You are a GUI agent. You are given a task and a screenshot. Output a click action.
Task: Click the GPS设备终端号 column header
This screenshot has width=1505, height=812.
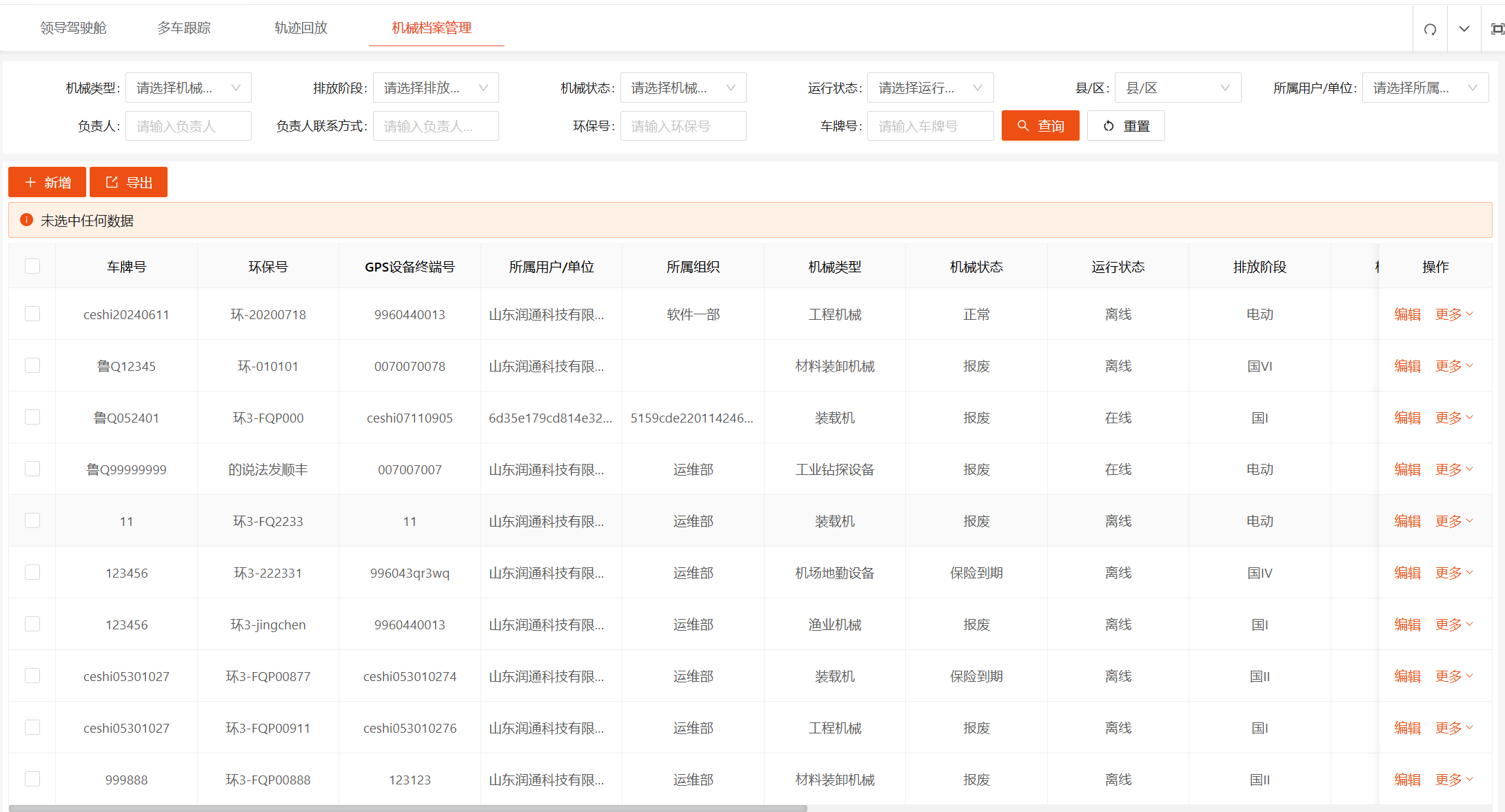coord(410,267)
